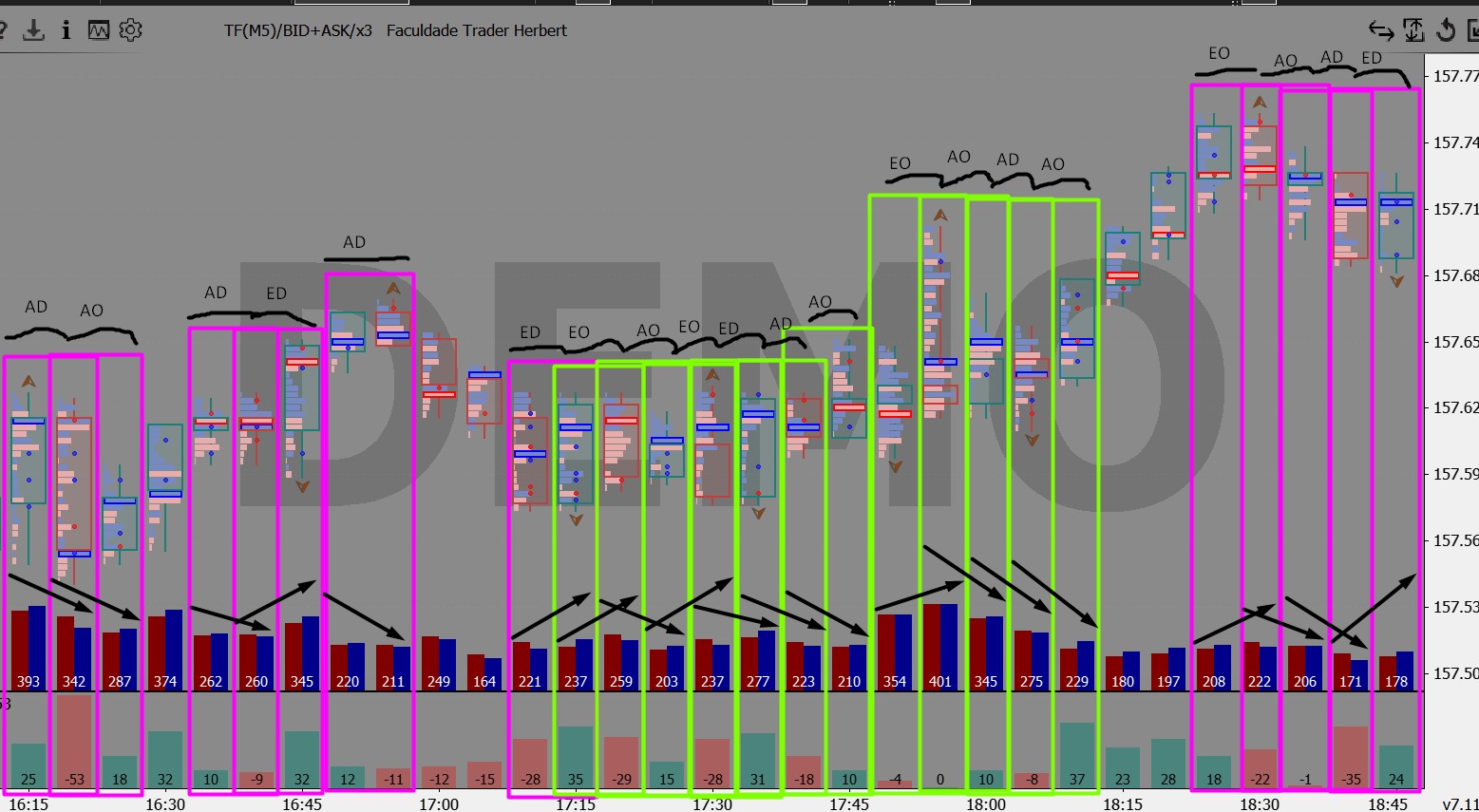Click the 157.50 price label
This screenshot has height=812, width=1479.
click(1455, 673)
